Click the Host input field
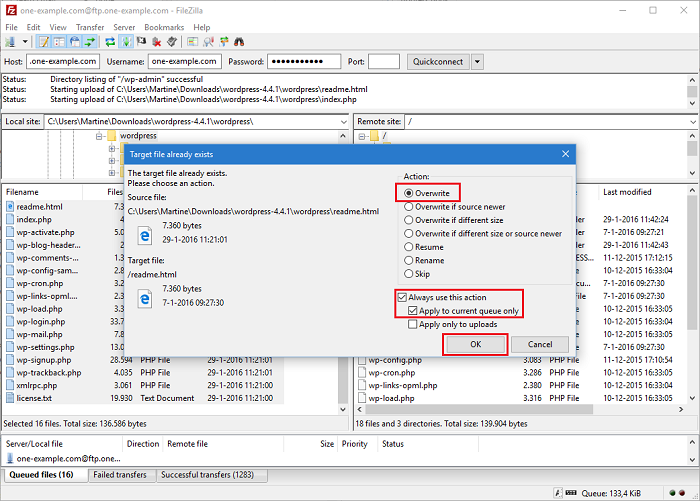Screen dimensions: 700x501 [63, 62]
